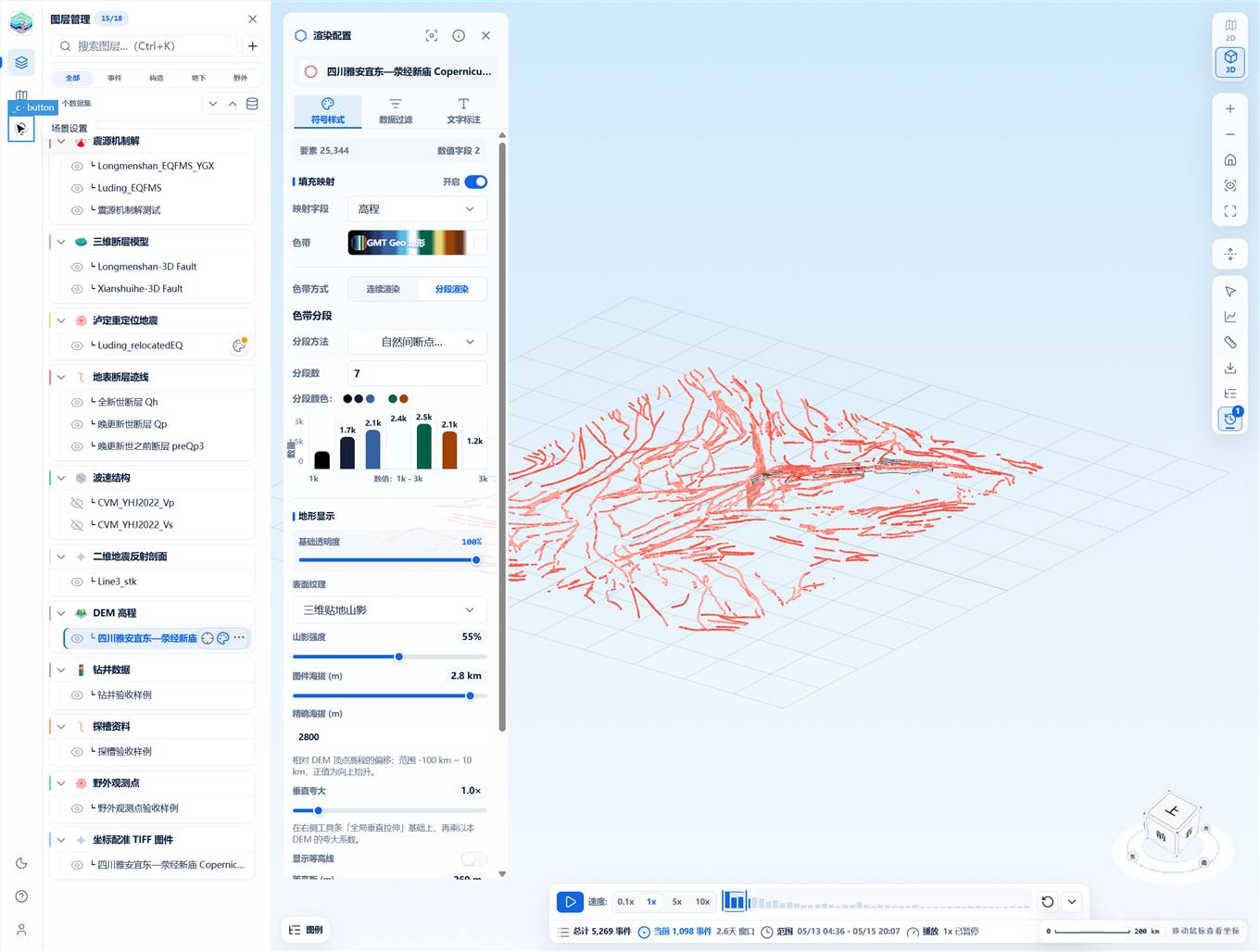Viewport: 1260px width, 952px height.
Task: Hide the Line3_stk layer
Action: click(77, 582)
